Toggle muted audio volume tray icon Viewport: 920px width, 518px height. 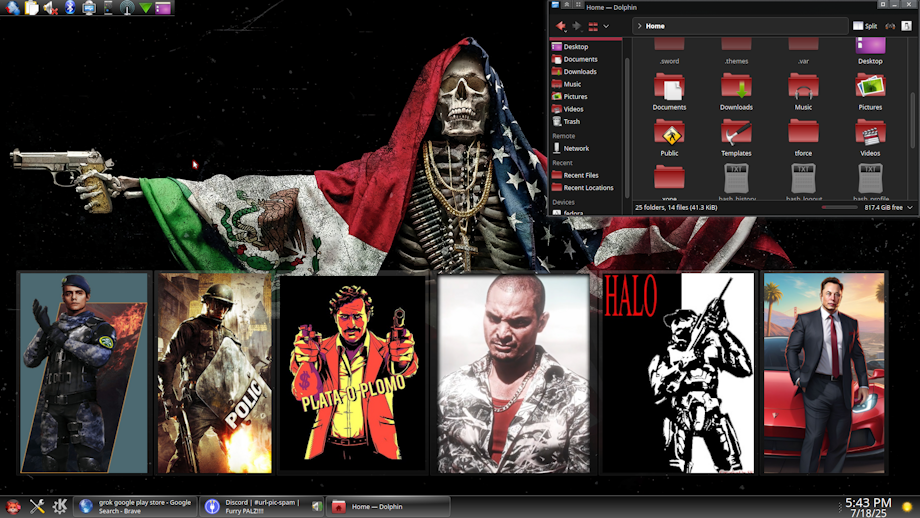(x=51, y=8)
